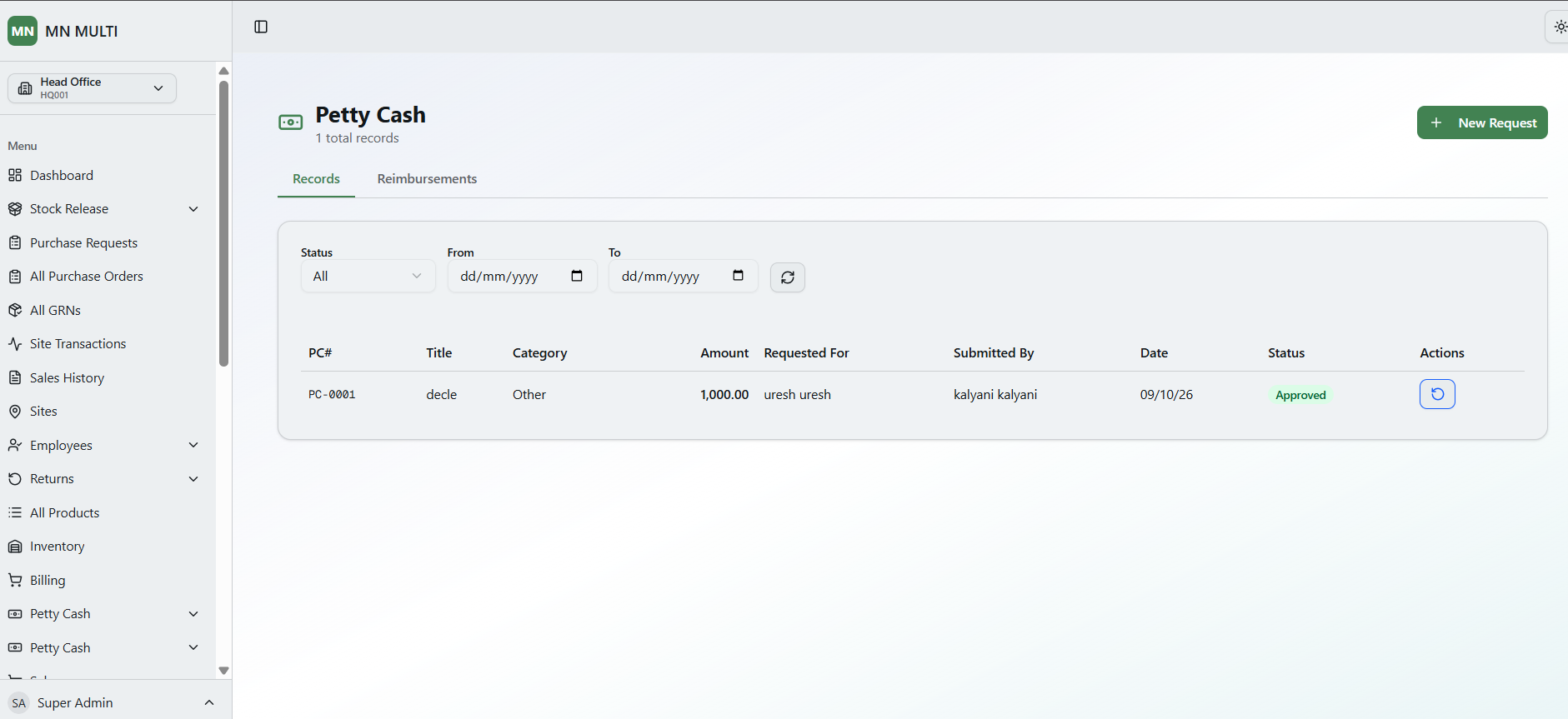Open the Sites link
1568x719 pixels.
[43, 412]
